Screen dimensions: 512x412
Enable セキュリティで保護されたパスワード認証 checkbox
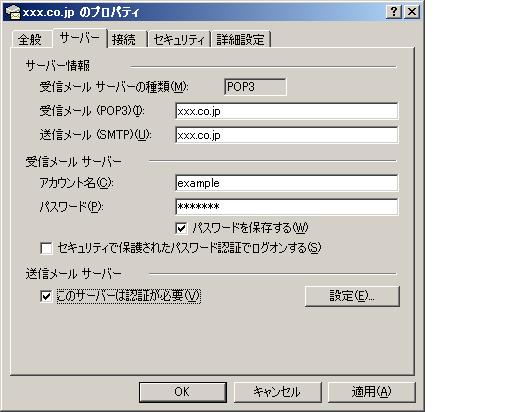[46, 248]
